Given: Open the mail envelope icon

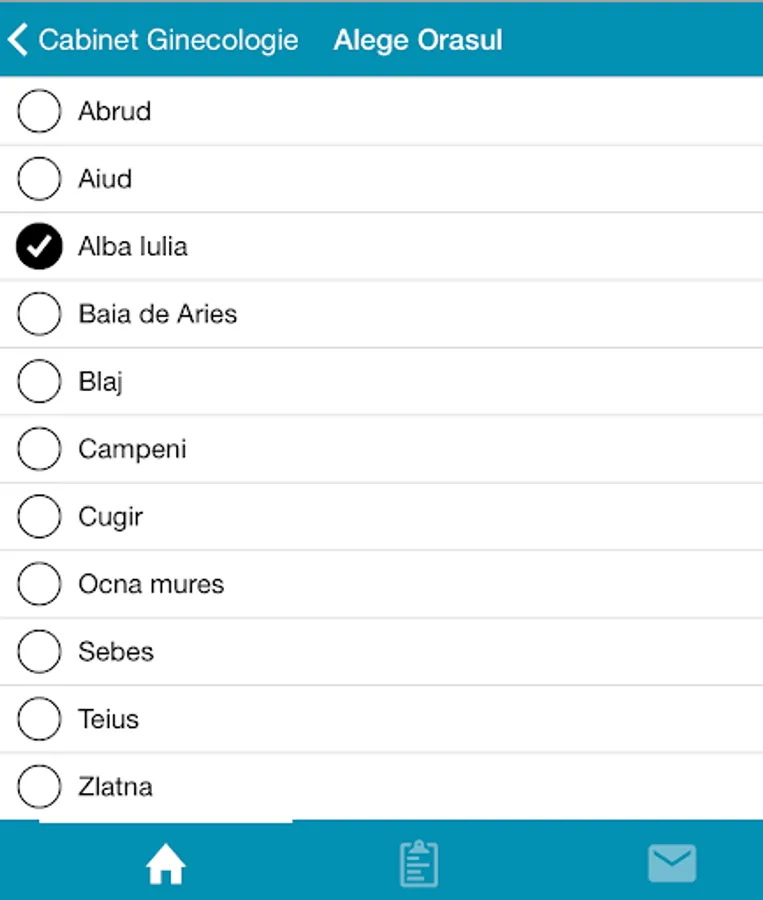Looking at the screenshot, I should [672, 864].
